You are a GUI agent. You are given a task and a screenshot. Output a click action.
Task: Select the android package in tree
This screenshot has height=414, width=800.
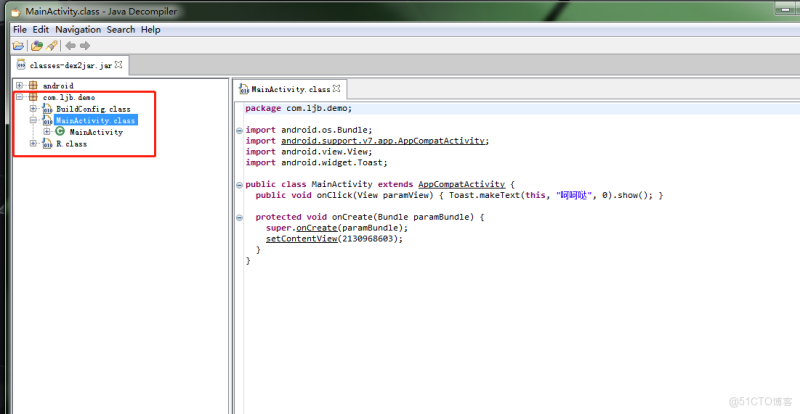click(x=58, y=86)
